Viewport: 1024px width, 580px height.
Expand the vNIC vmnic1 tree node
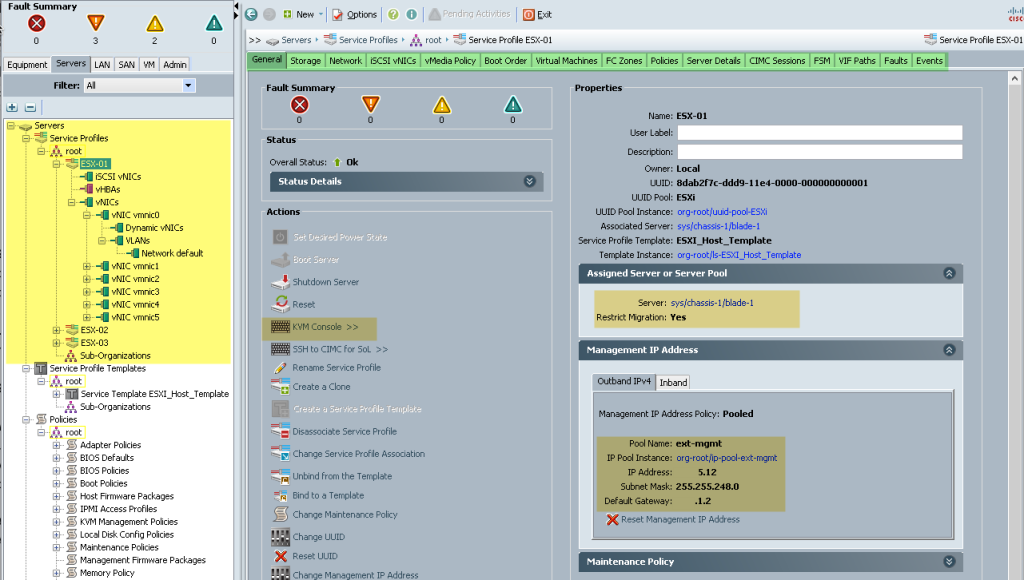(x=87, y=266)
